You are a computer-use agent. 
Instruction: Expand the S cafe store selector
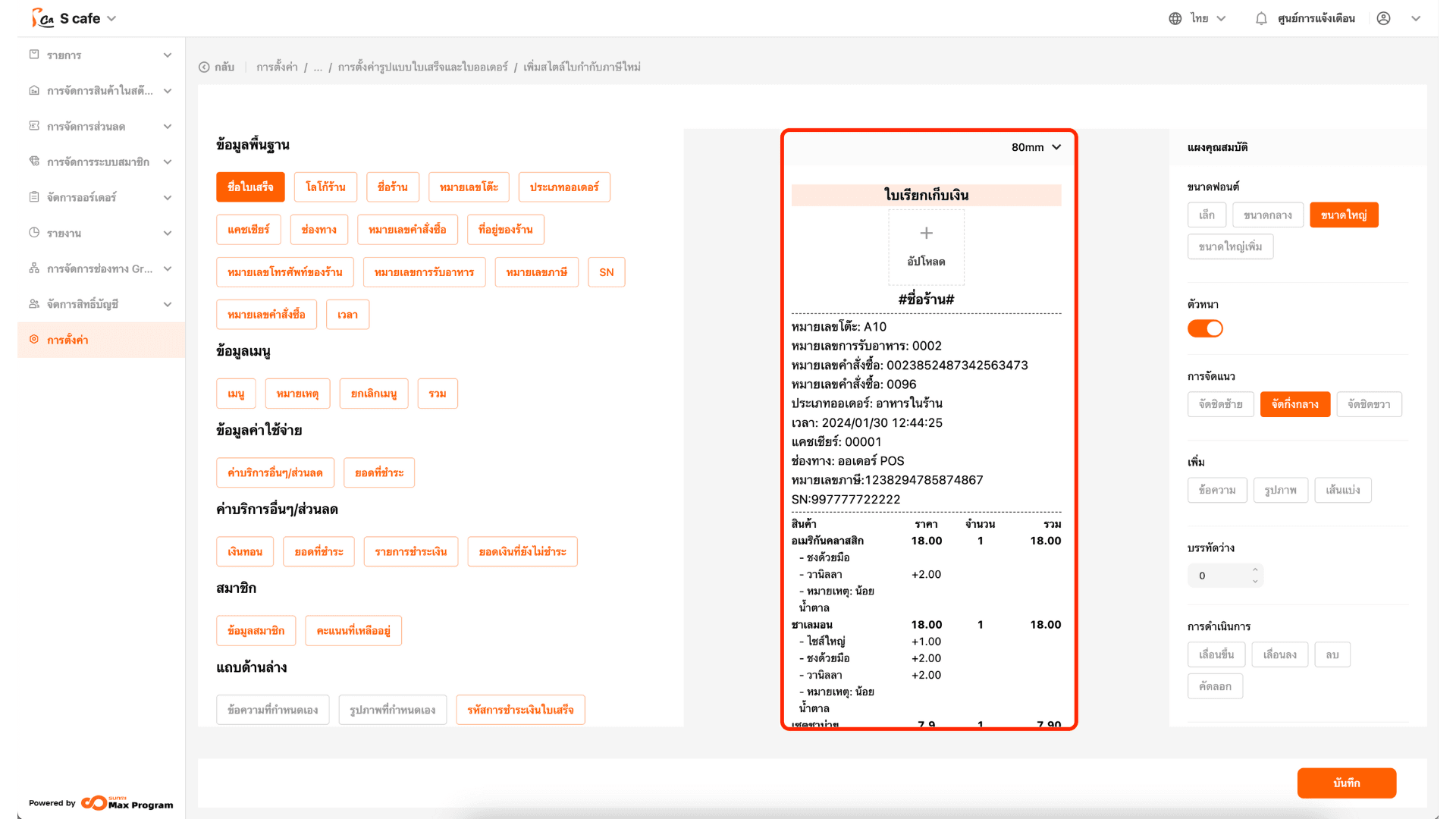111,18
